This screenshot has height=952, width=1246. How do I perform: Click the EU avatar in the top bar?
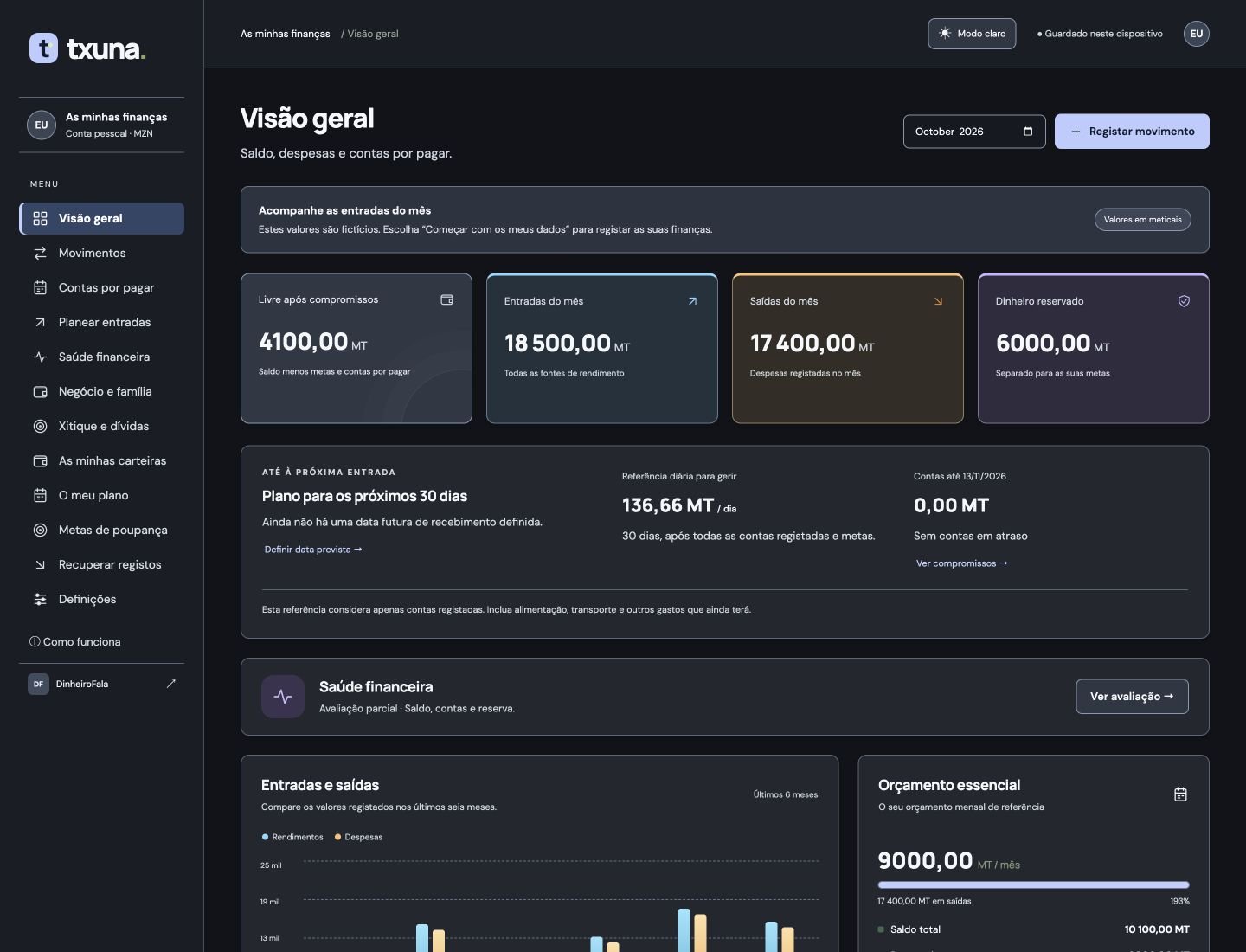coord(1197,34)
